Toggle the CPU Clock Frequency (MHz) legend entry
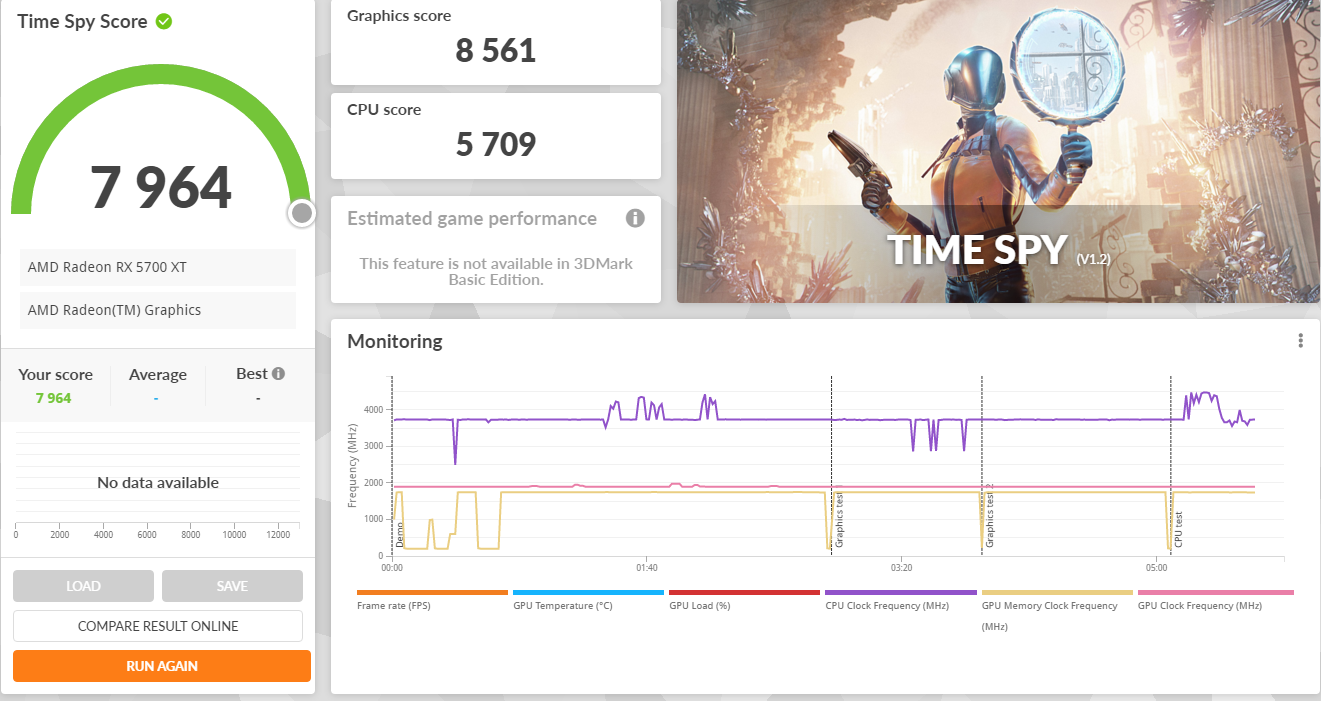This screenshot has height=701, width=1321. 901,600
